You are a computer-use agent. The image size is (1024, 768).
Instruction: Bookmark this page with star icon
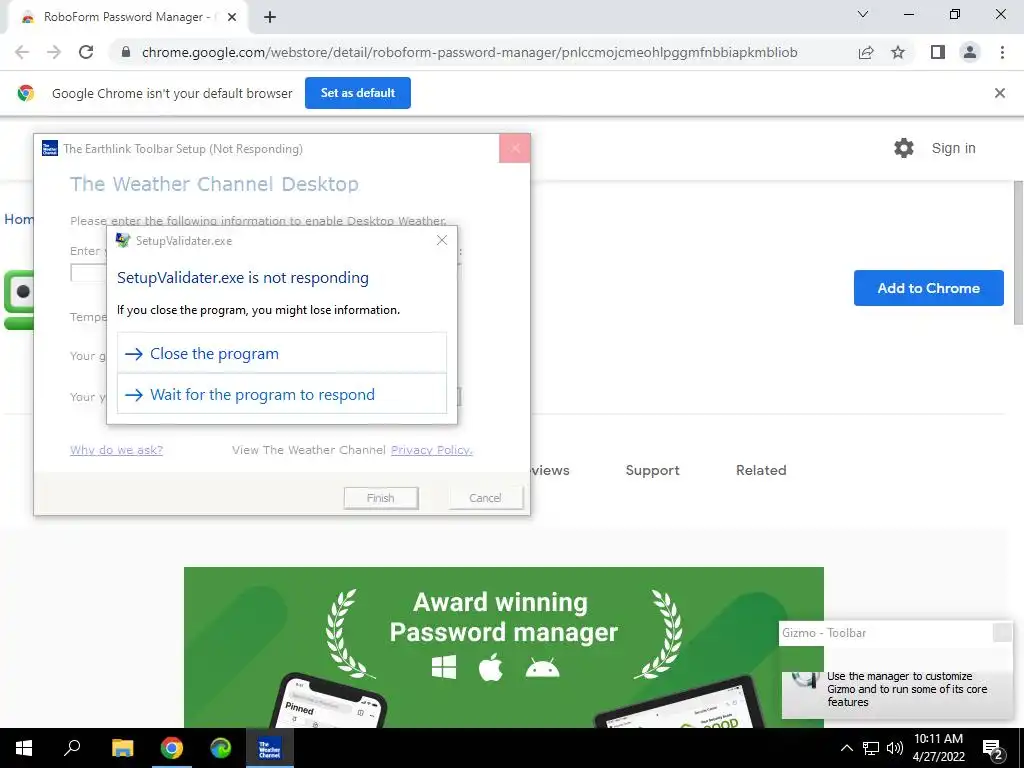click(x=898, y=52)
